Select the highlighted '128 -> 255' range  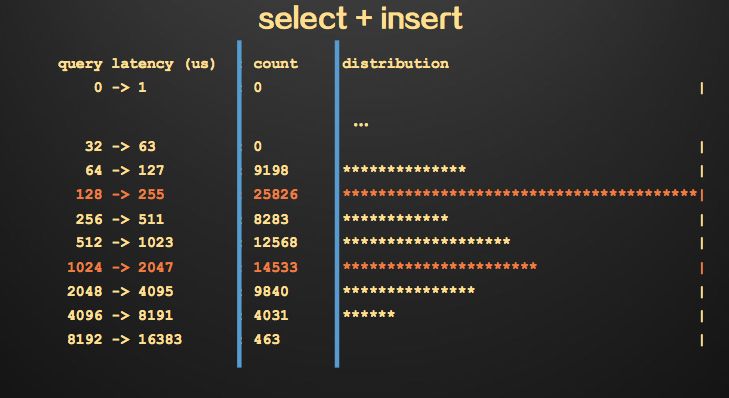pos(120,194)
